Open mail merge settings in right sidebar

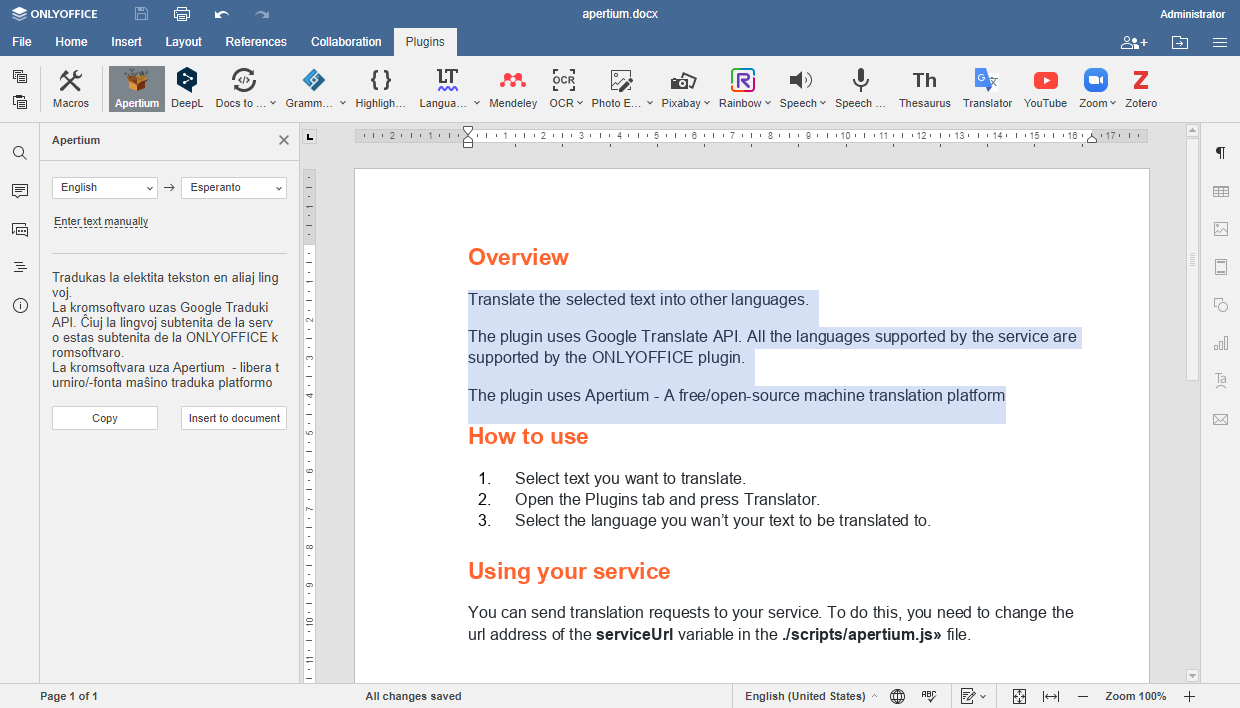click(1220, 419)
